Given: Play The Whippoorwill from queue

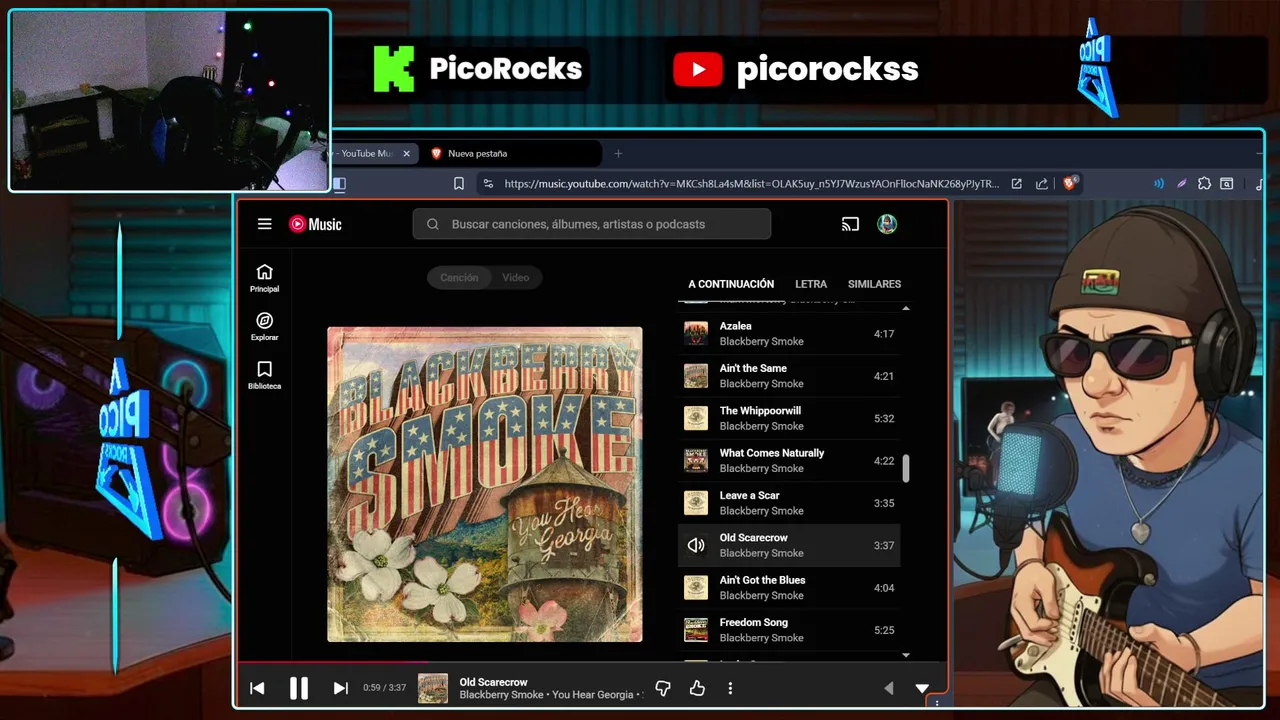Looking at the screenshot, I should click(x=789, y=418).
